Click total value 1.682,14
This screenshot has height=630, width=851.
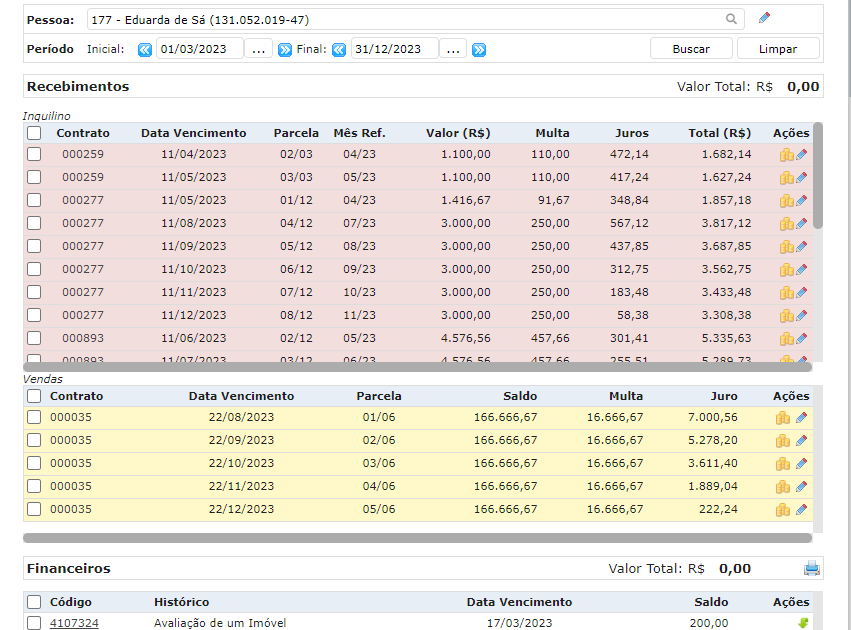click(x=726, y=154)
